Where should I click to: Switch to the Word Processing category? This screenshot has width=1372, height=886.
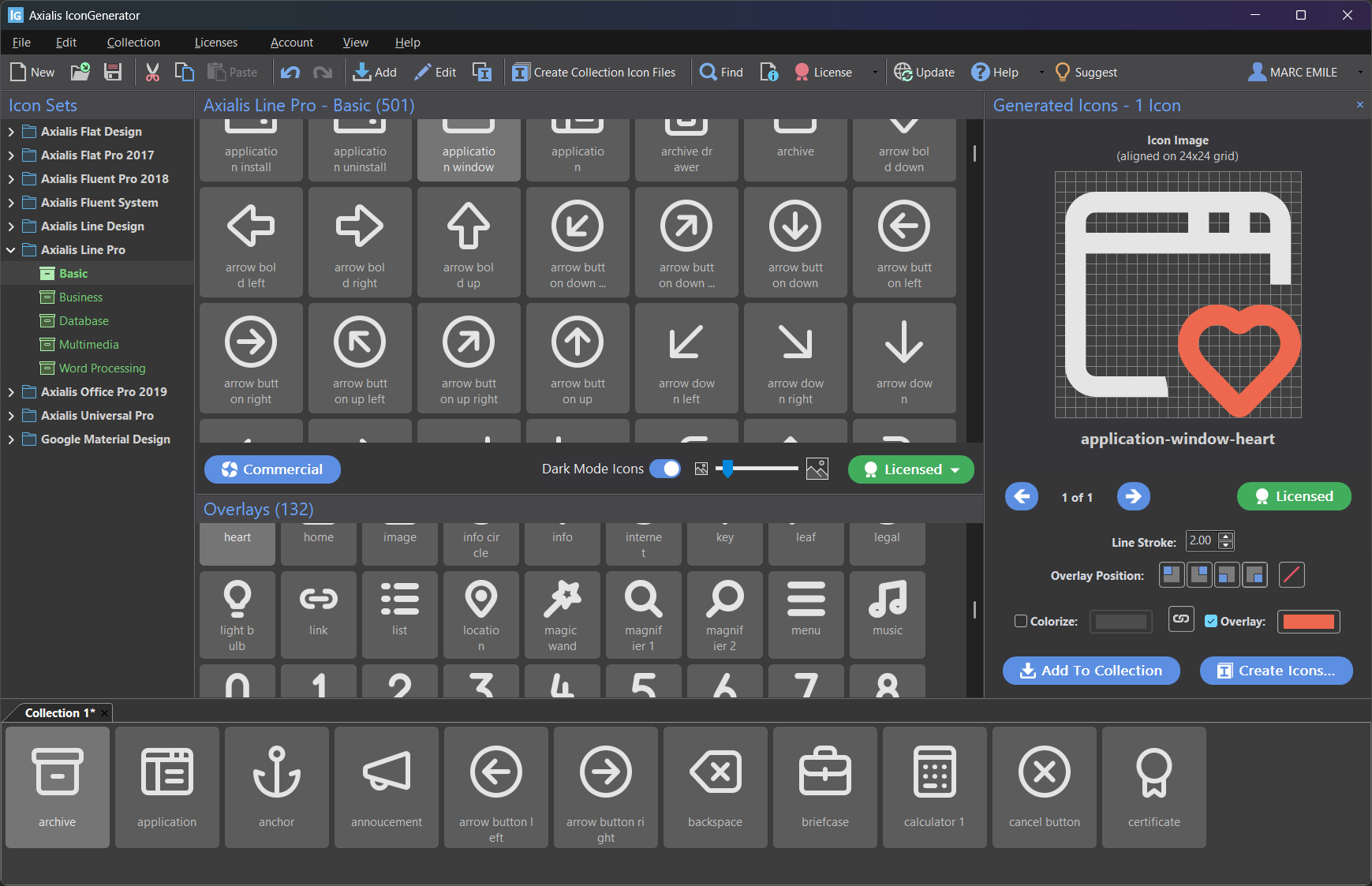pyautogui.click(x=101, y=368)
